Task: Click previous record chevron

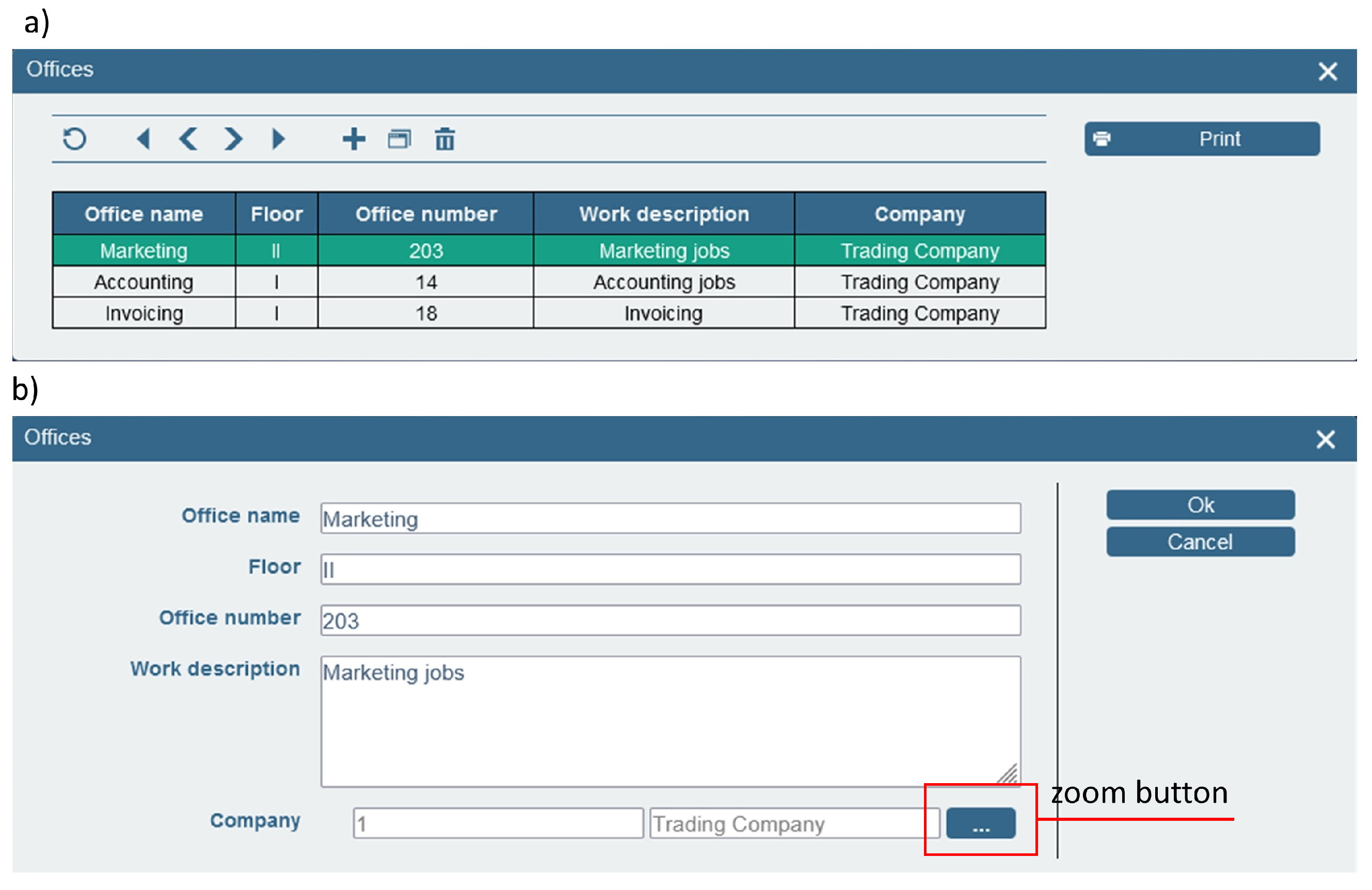Action: coord(188,139)
